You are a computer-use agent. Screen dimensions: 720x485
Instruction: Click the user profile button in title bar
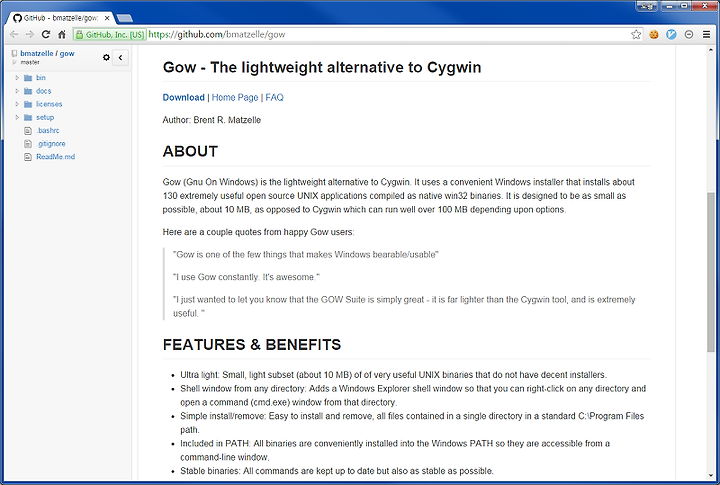647,6
